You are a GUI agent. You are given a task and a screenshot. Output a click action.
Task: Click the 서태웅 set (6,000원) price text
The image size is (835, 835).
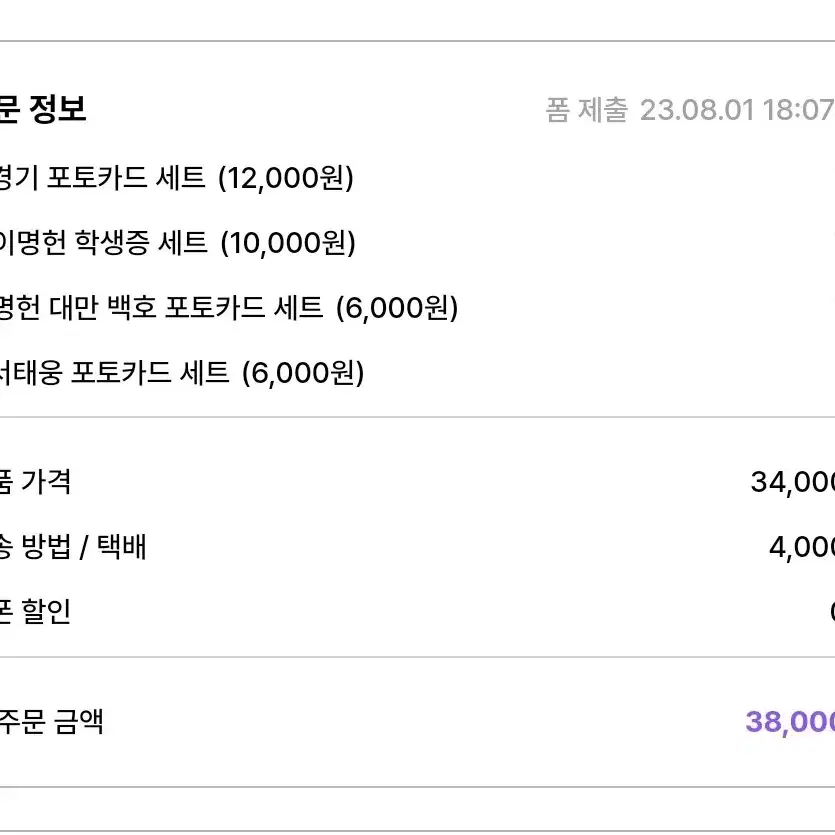(x=304, y=373)
